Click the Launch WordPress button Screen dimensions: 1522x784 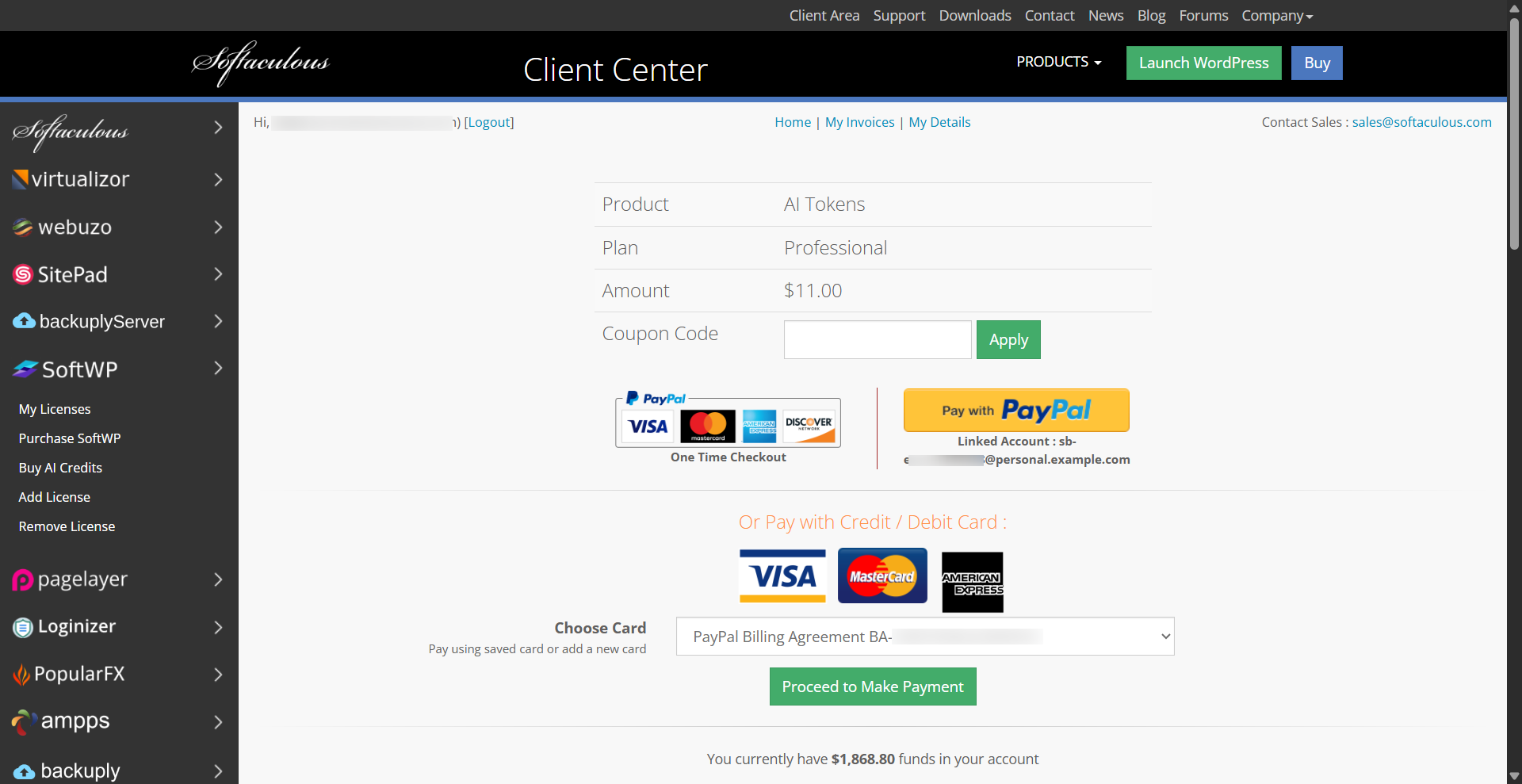click(1203, 63)
